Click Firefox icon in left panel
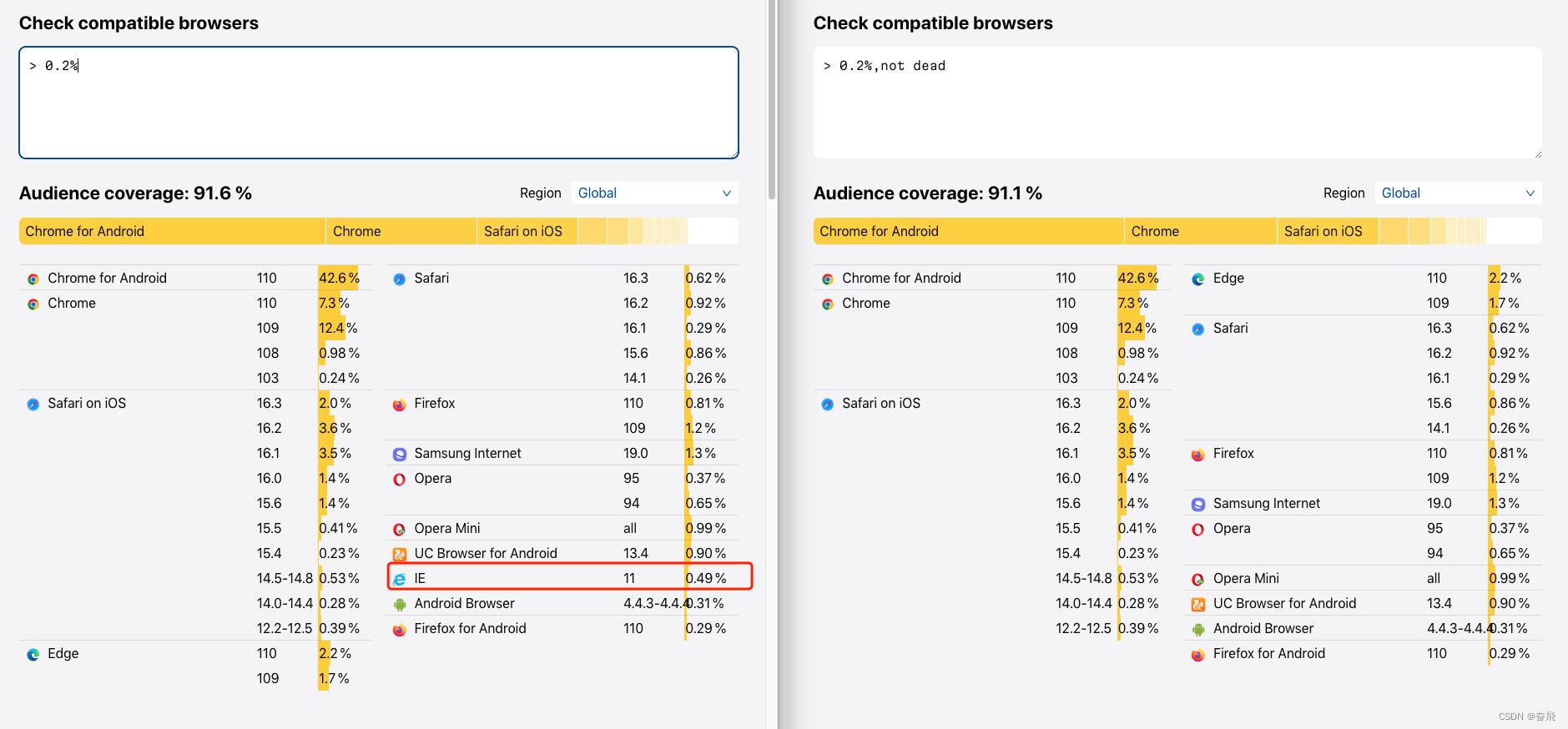The height and width of the screenshot is (729, 1568). (400, 405)
